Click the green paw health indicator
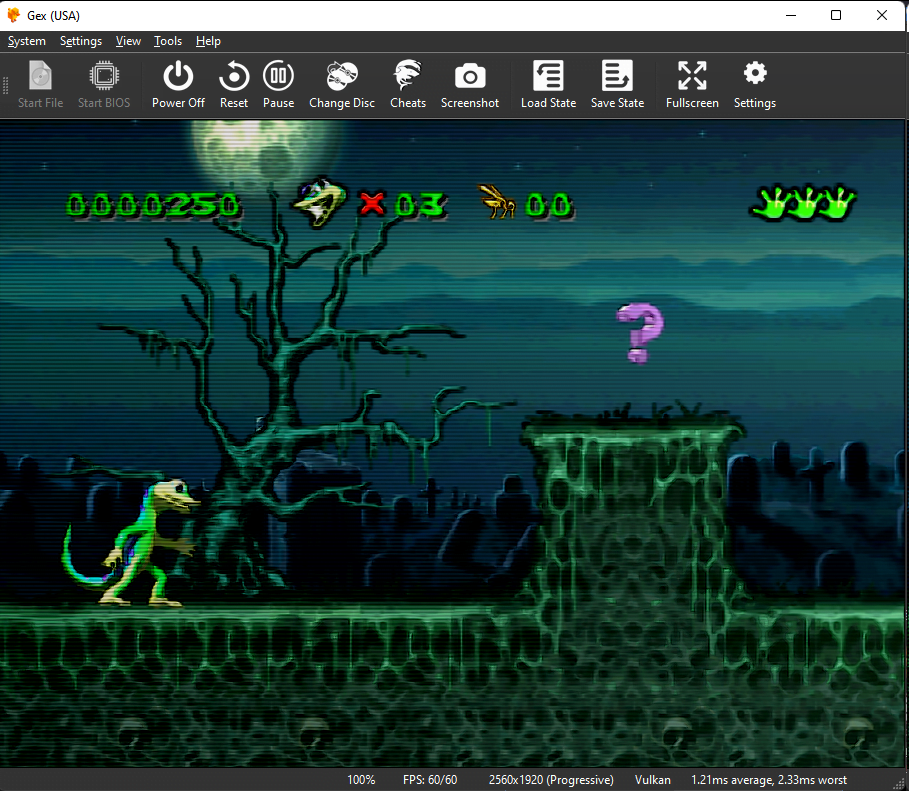The image size is (909, 791). pos(803,202)
